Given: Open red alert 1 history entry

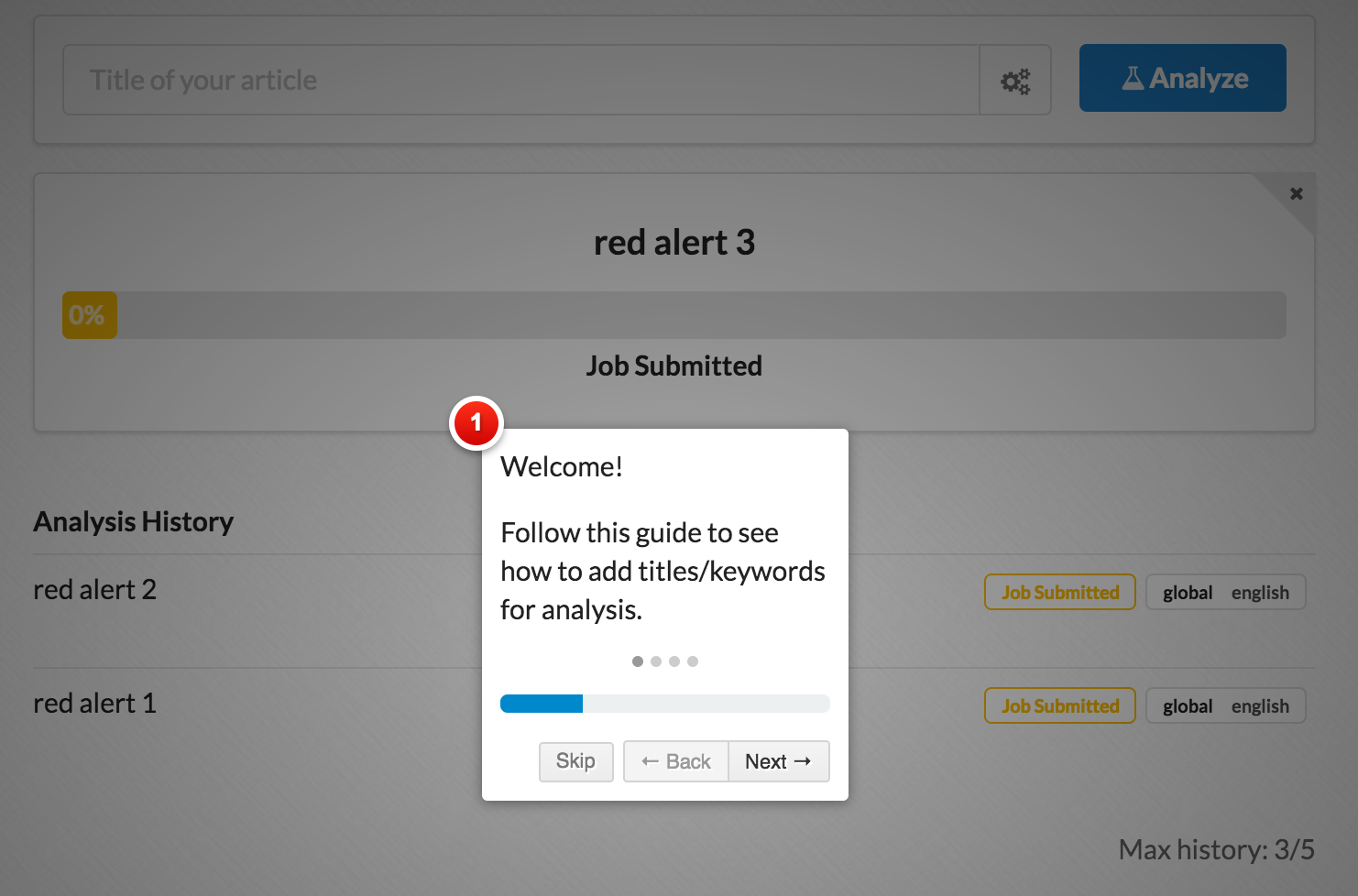Looking at the screenshot, I should pyautogui.click(x=95, y=704).
